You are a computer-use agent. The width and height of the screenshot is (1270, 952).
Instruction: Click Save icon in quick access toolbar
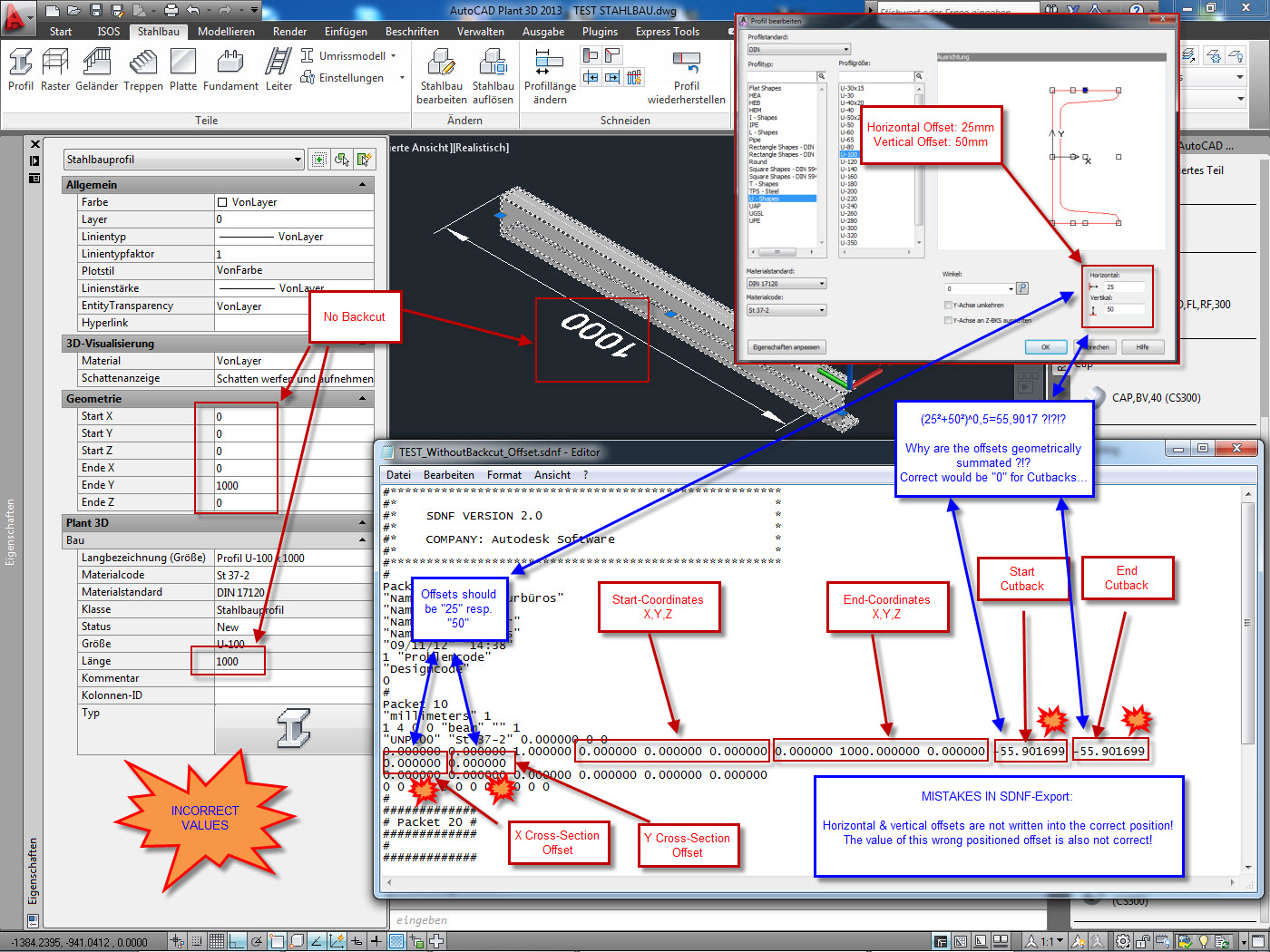coord(96,11)
